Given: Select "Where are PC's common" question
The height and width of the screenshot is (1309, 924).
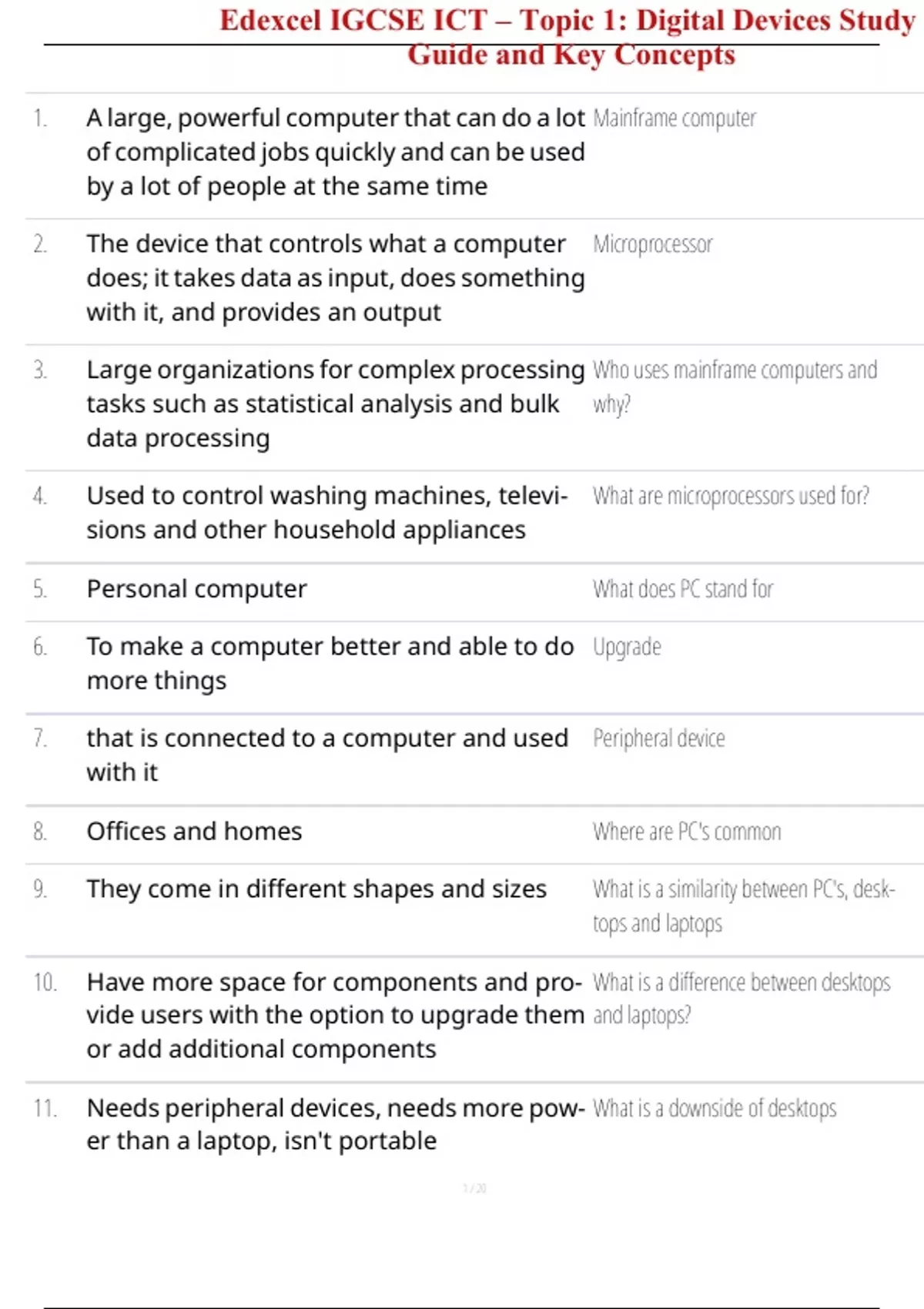Looking at the screenshot, I should tap(687, 832).
